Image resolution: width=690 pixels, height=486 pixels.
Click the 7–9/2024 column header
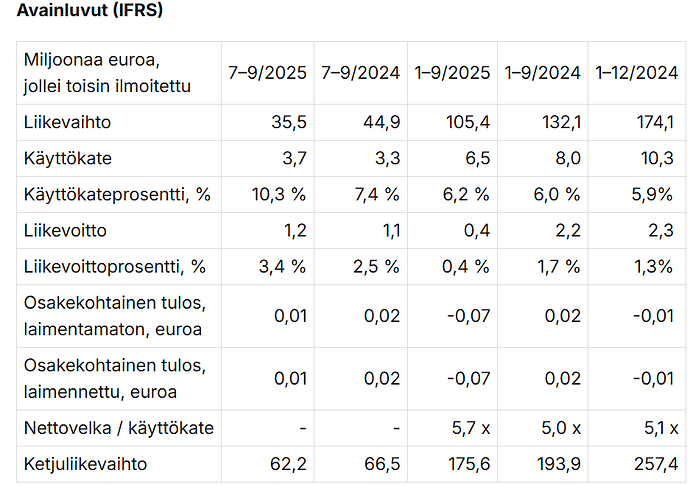(x=360, y=72)
